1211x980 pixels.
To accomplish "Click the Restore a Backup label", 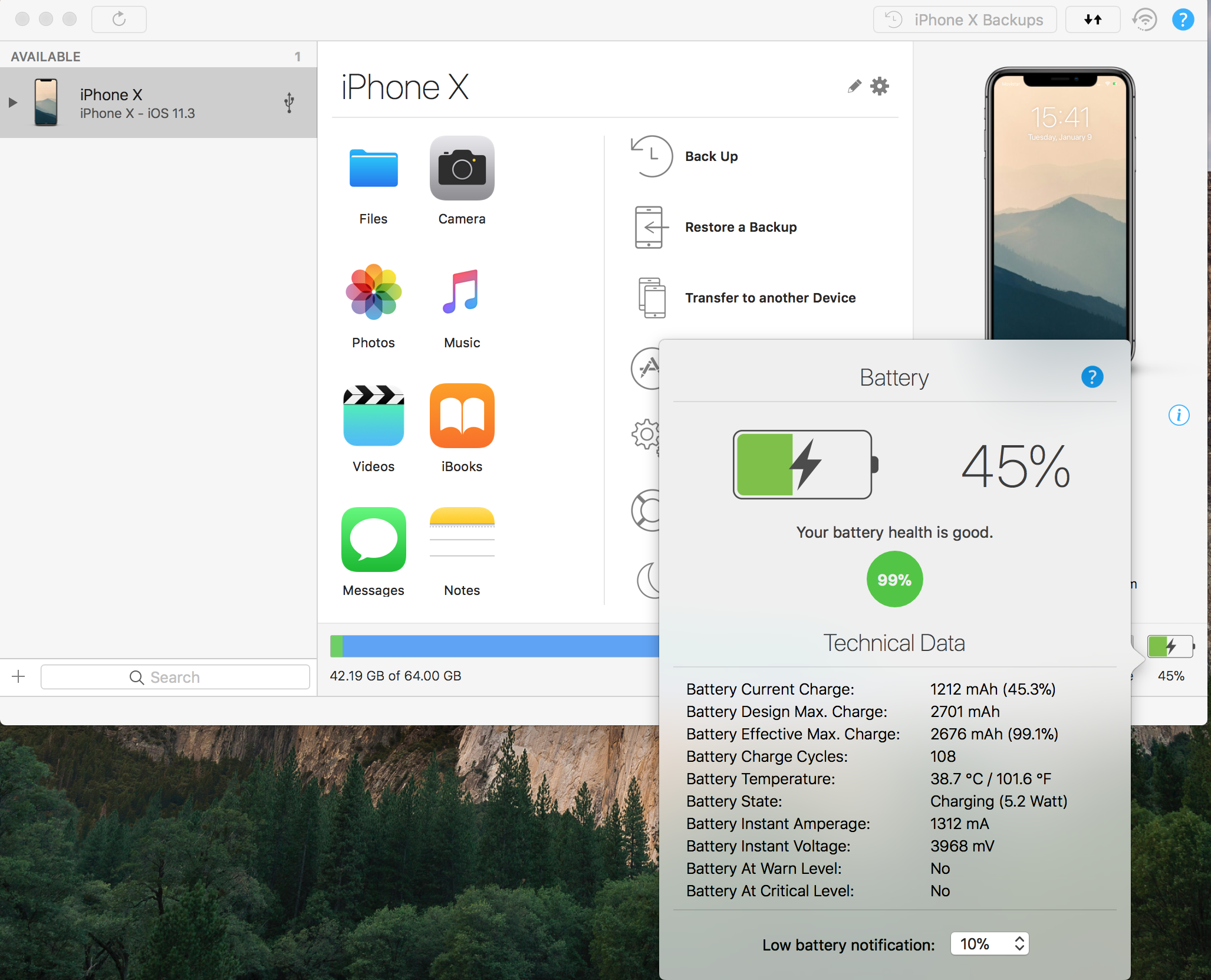I will click(741, 227).
